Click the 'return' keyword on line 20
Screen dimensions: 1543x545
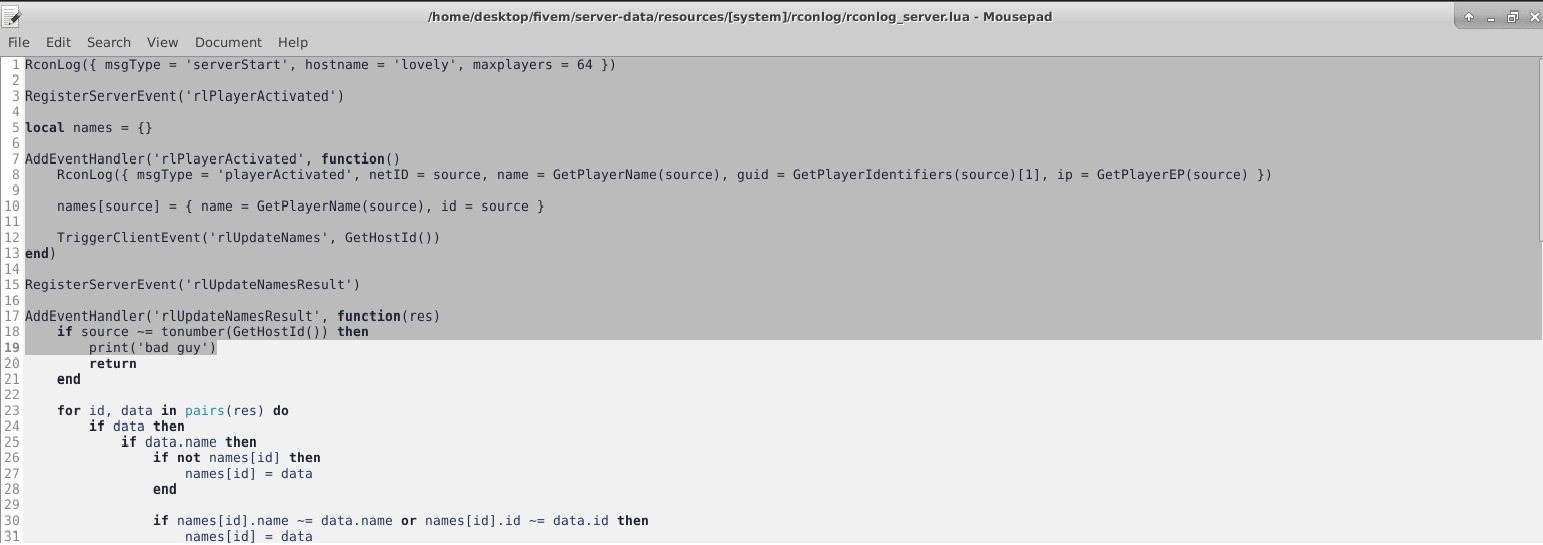pos(113,364)
